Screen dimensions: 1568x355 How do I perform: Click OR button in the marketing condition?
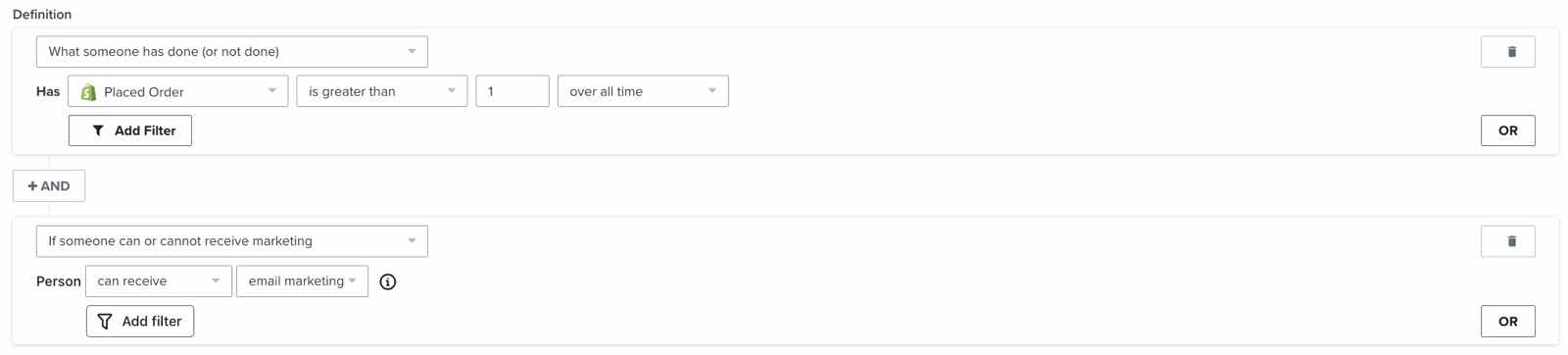1507,321
